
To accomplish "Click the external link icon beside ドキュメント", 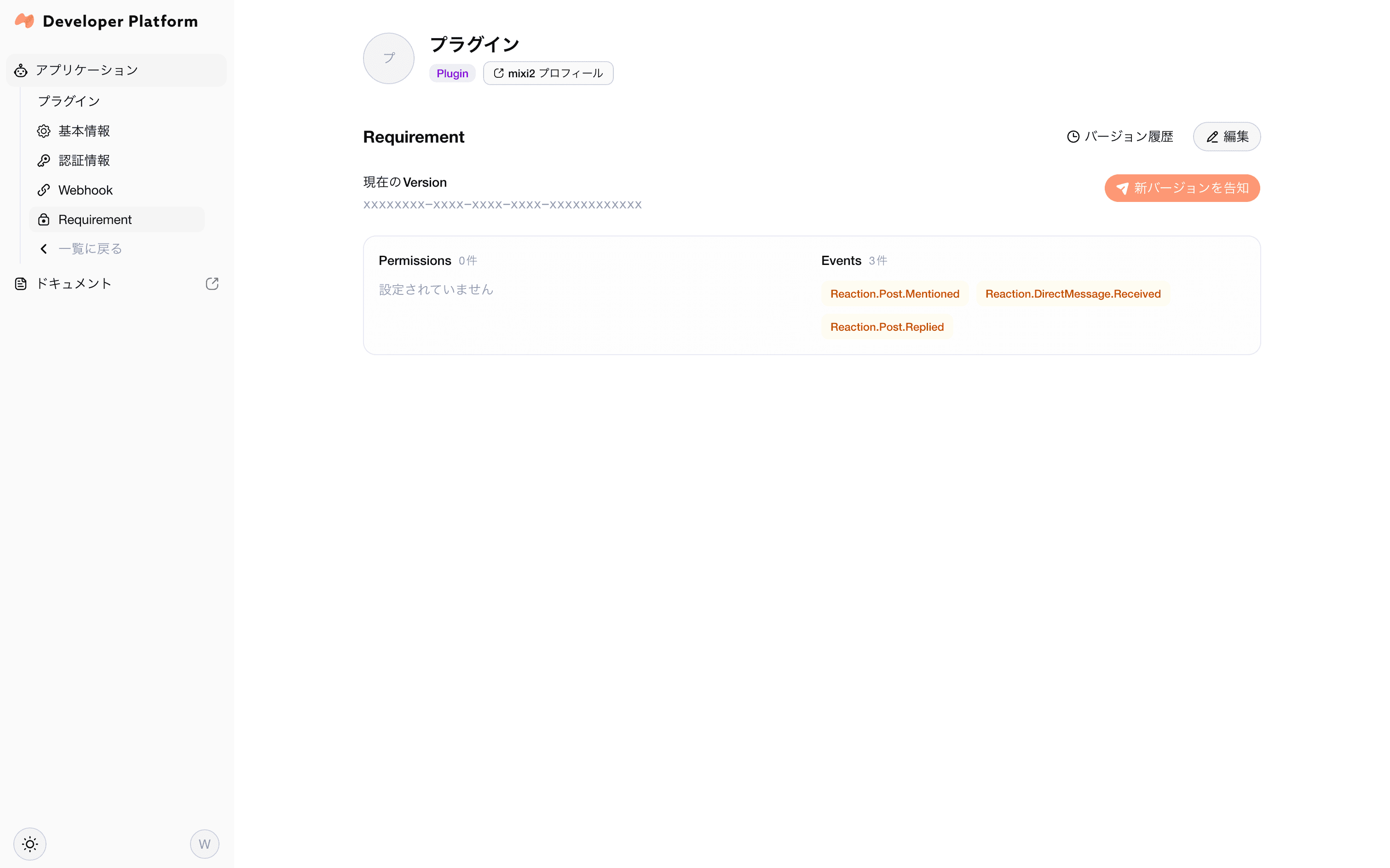I will click(x=212, y=284).
